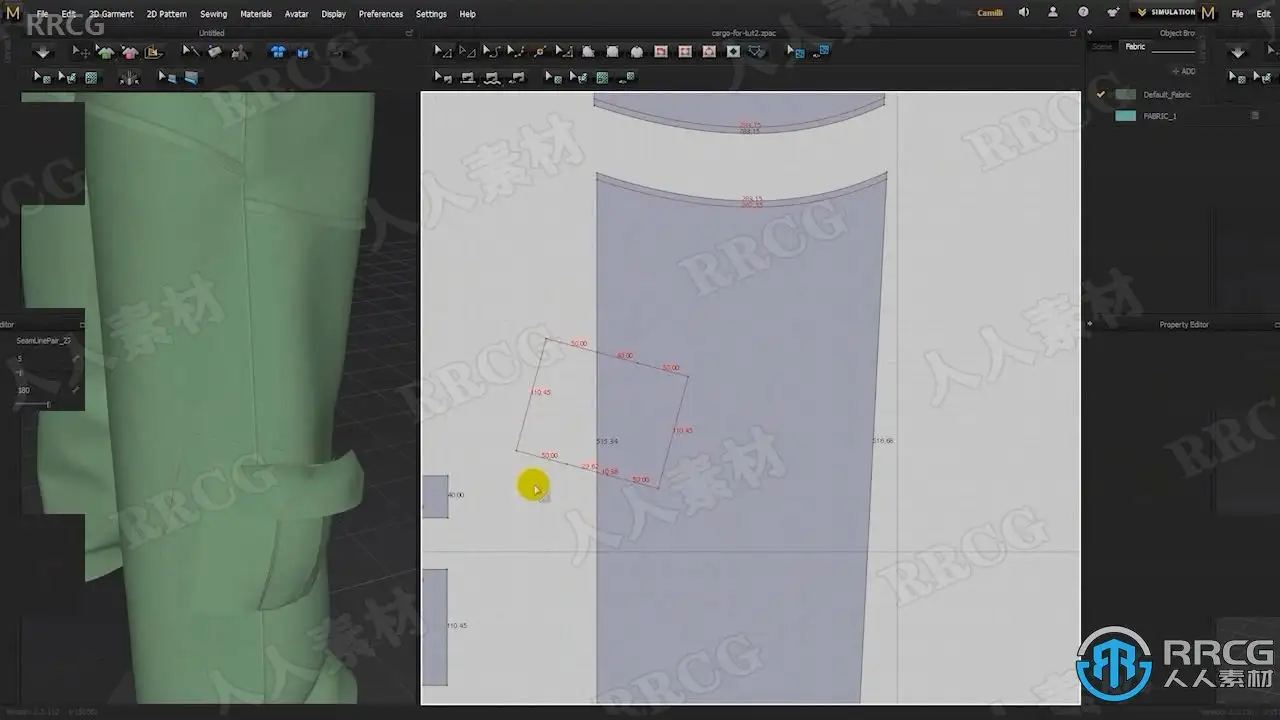Screen dimensions: 1280x720
Task: Click the first blue shirt icon
Action: (278, 52)
